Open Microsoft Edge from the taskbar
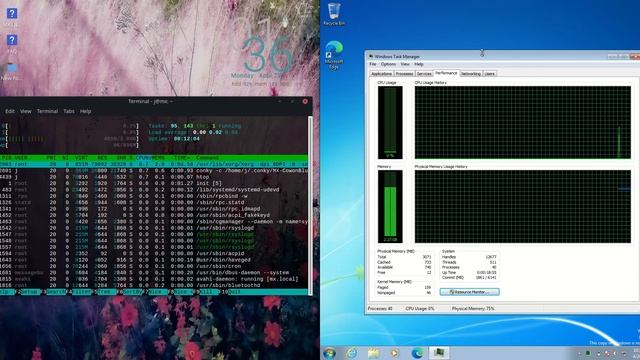Screen dimensions: 640x360 tap(417, 353)
